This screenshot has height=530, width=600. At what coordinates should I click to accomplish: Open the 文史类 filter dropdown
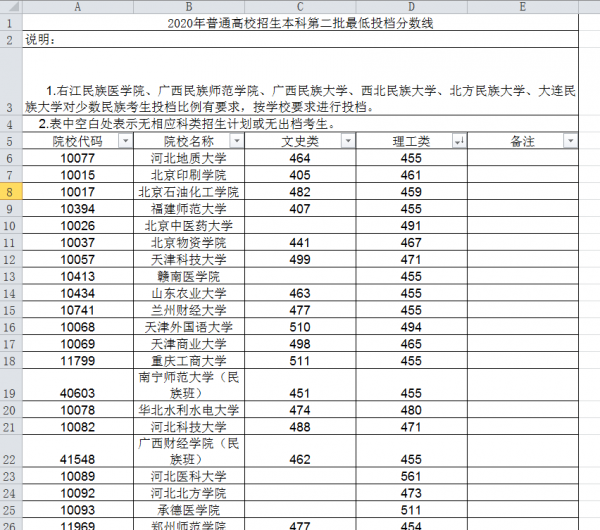coord(348,141)
